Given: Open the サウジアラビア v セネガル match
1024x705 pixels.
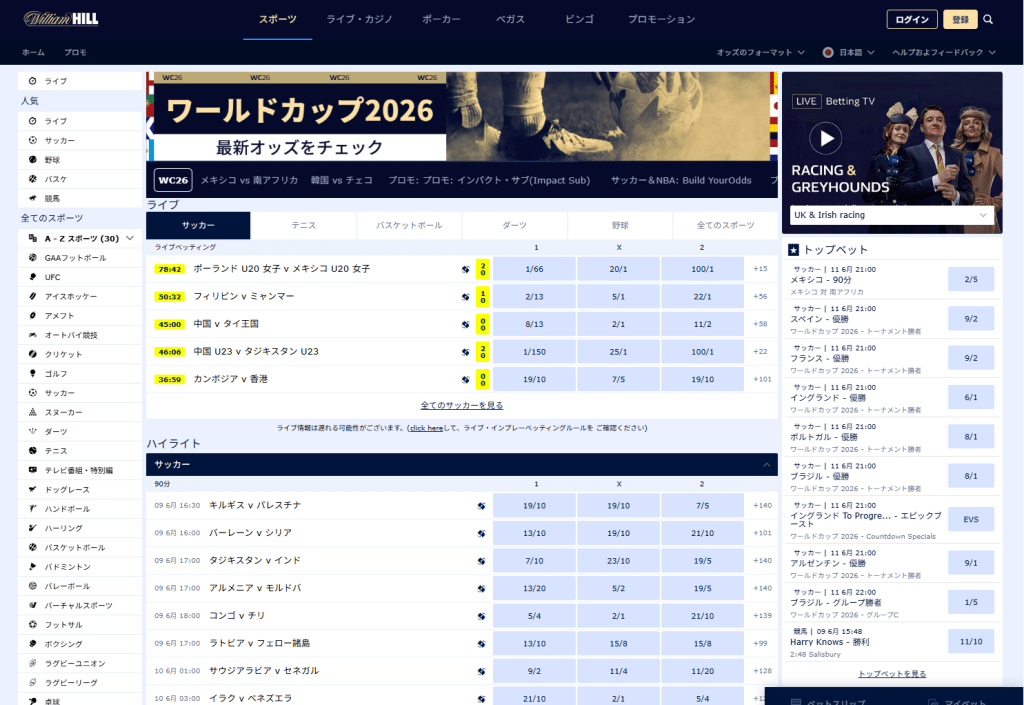Looking at the screenshot, I should click(x=264, y=671).
